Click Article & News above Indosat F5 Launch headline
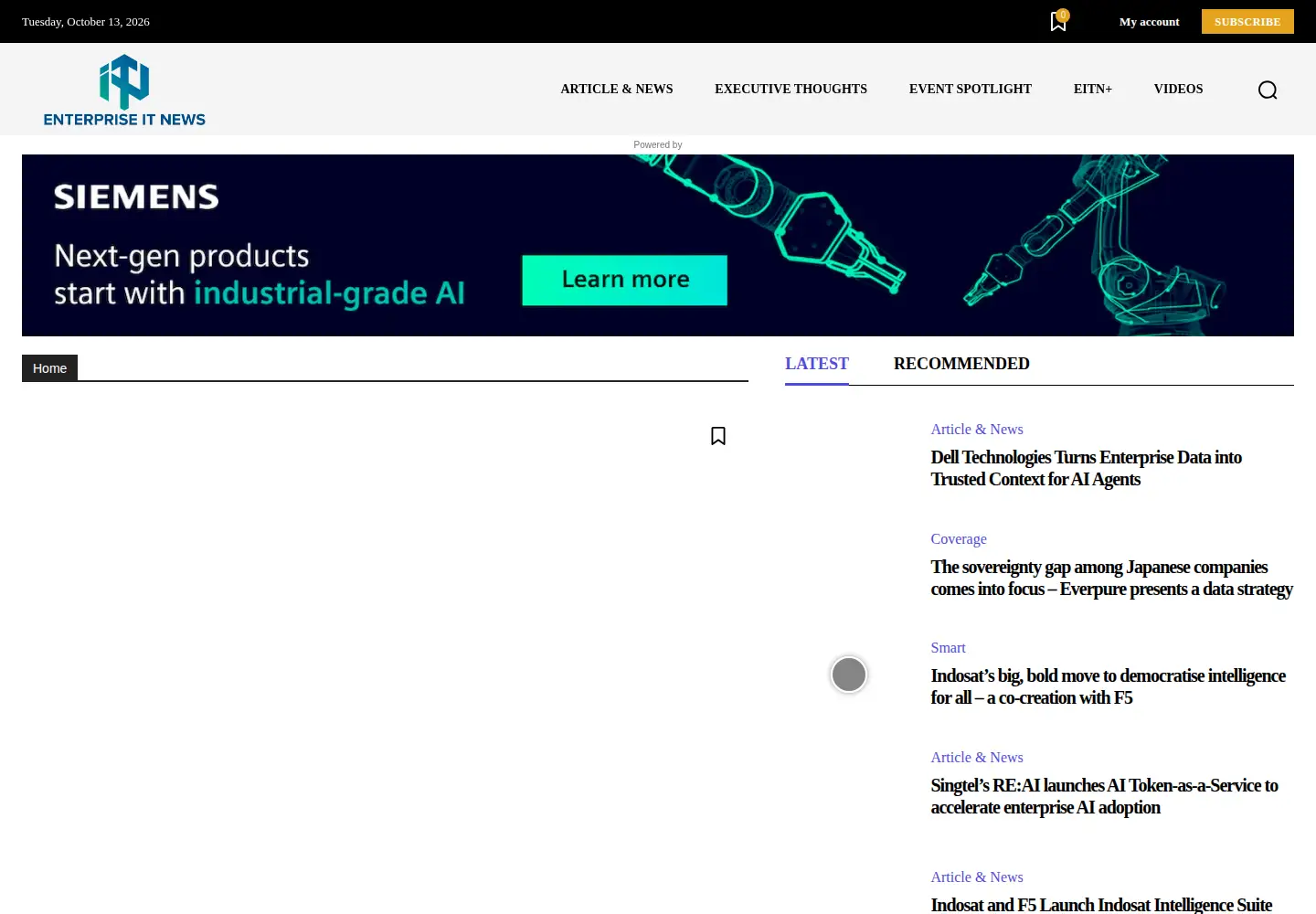This screenshot has width=1316, height=914. pos(977,877)
